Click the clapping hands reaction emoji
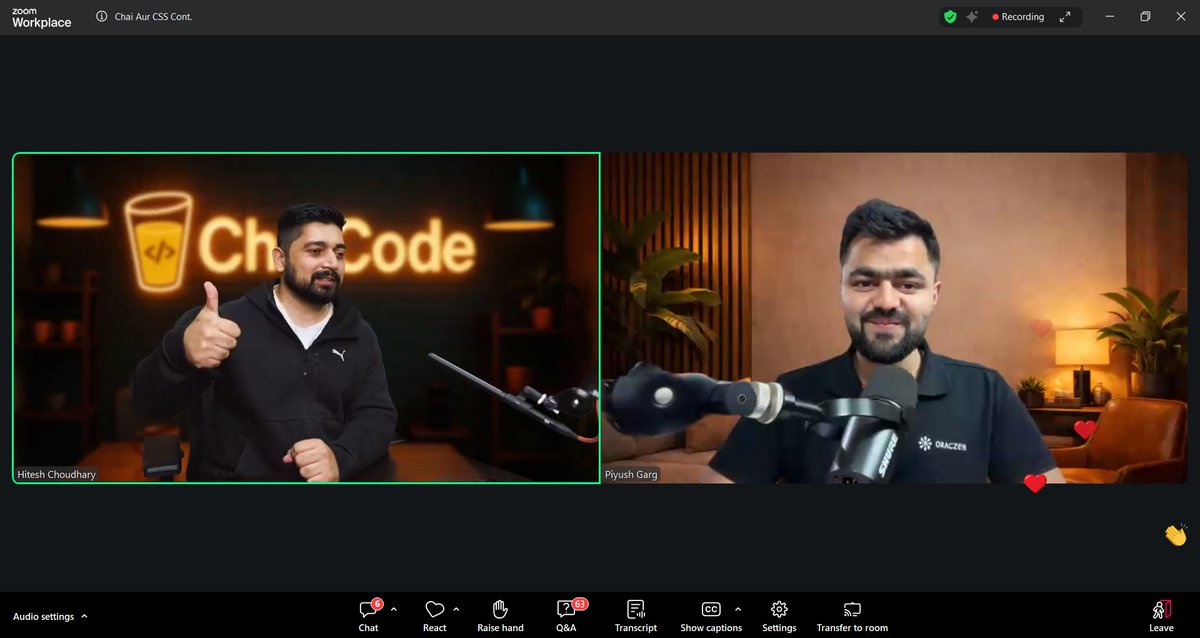This screenshot has height=638, width=1200. 1175,535
